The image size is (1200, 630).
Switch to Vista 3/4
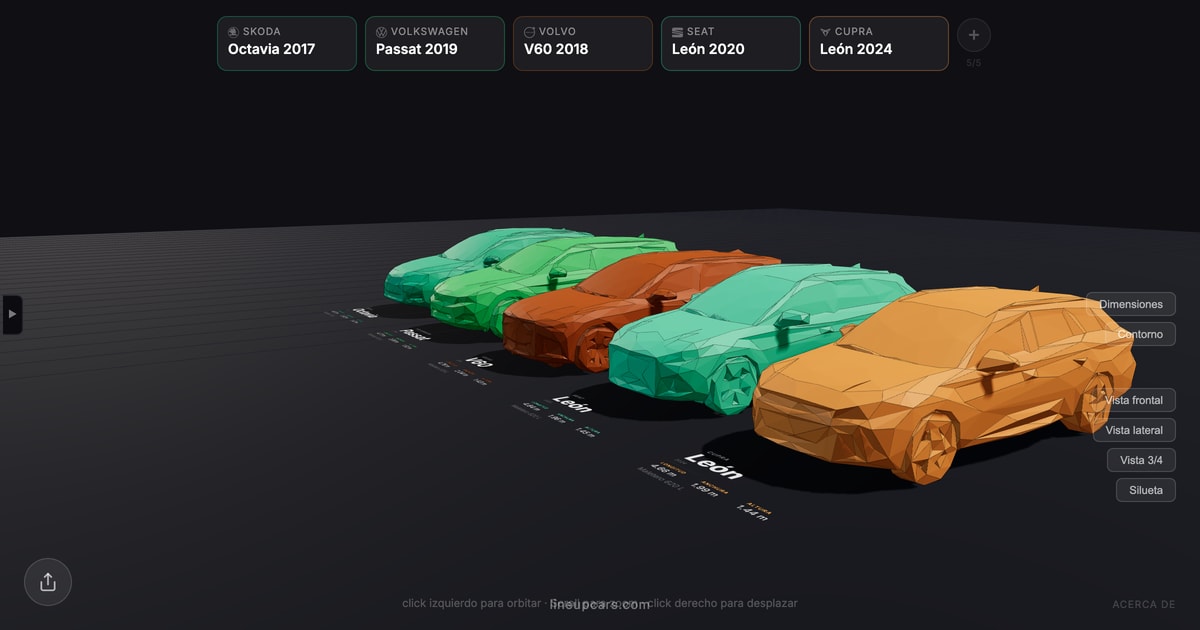coord(1141,460)
